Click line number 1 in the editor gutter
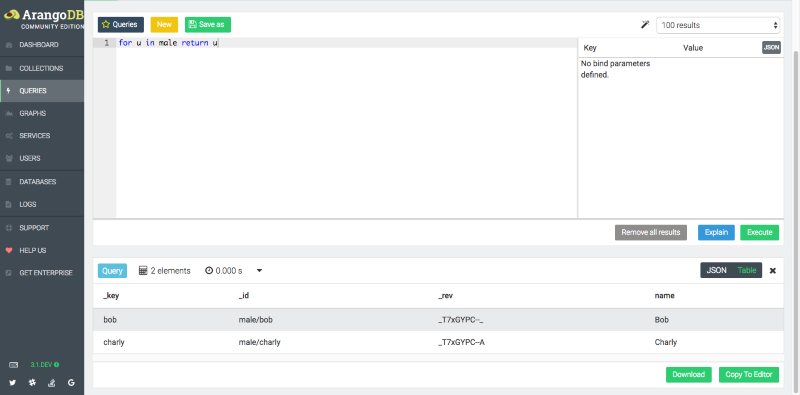This screenshot has height=395, width=800. pos(106,43)
